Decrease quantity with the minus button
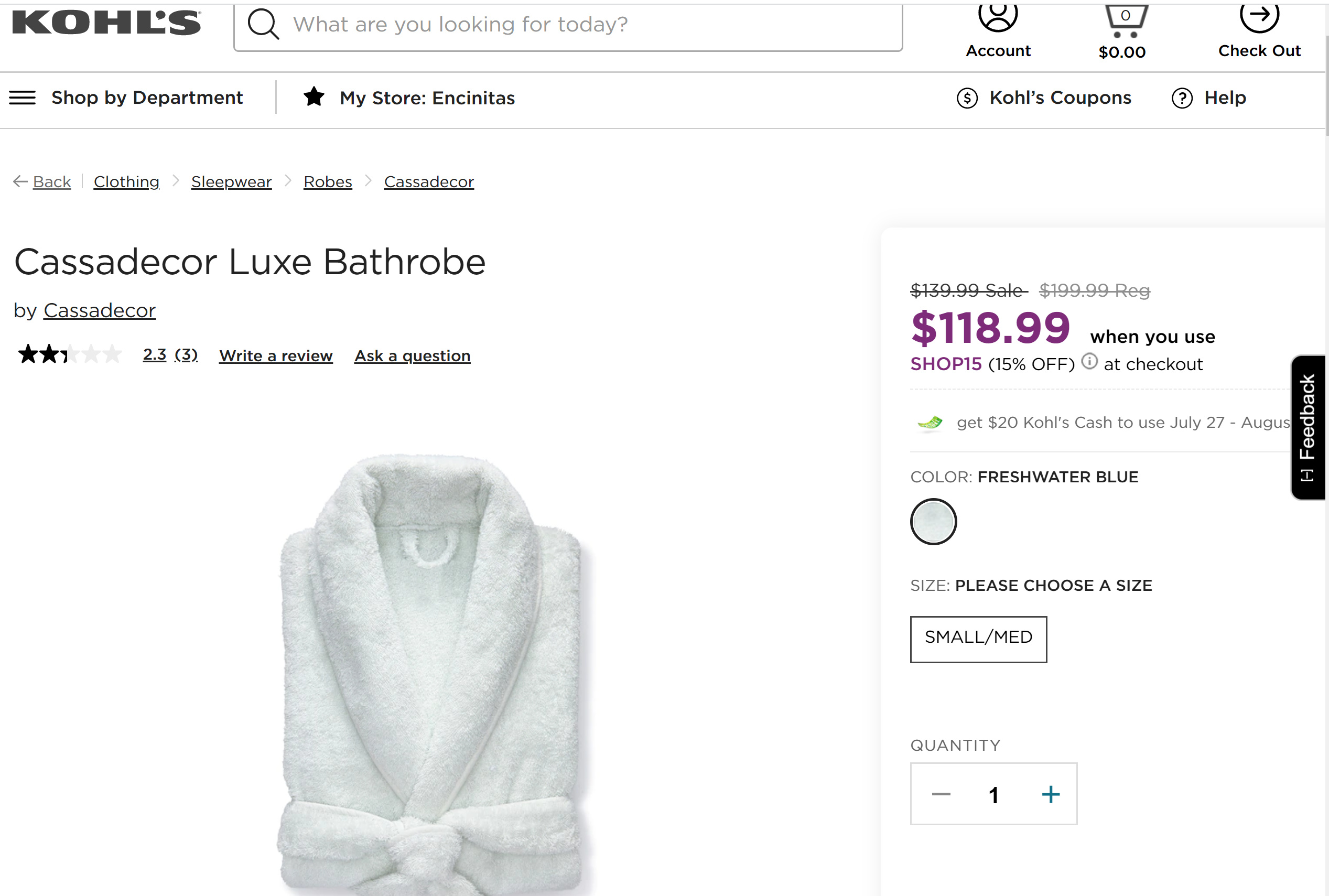 941,794
